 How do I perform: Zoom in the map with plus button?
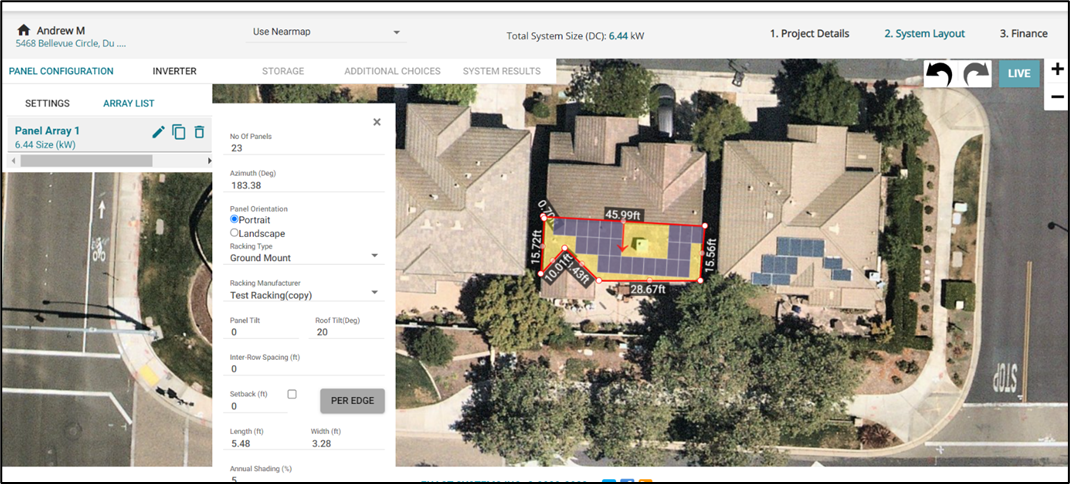click(1057, 70)
